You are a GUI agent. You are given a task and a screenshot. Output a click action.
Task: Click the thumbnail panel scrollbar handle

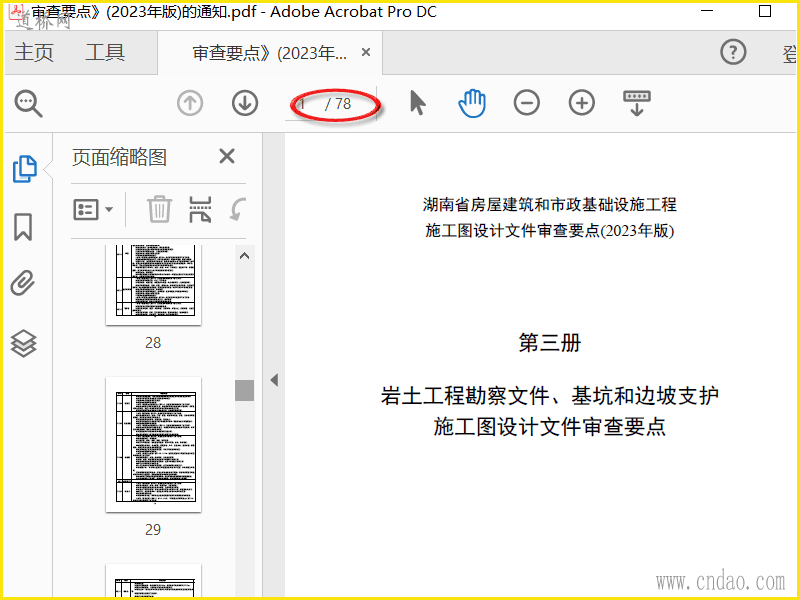click(244, 390)
